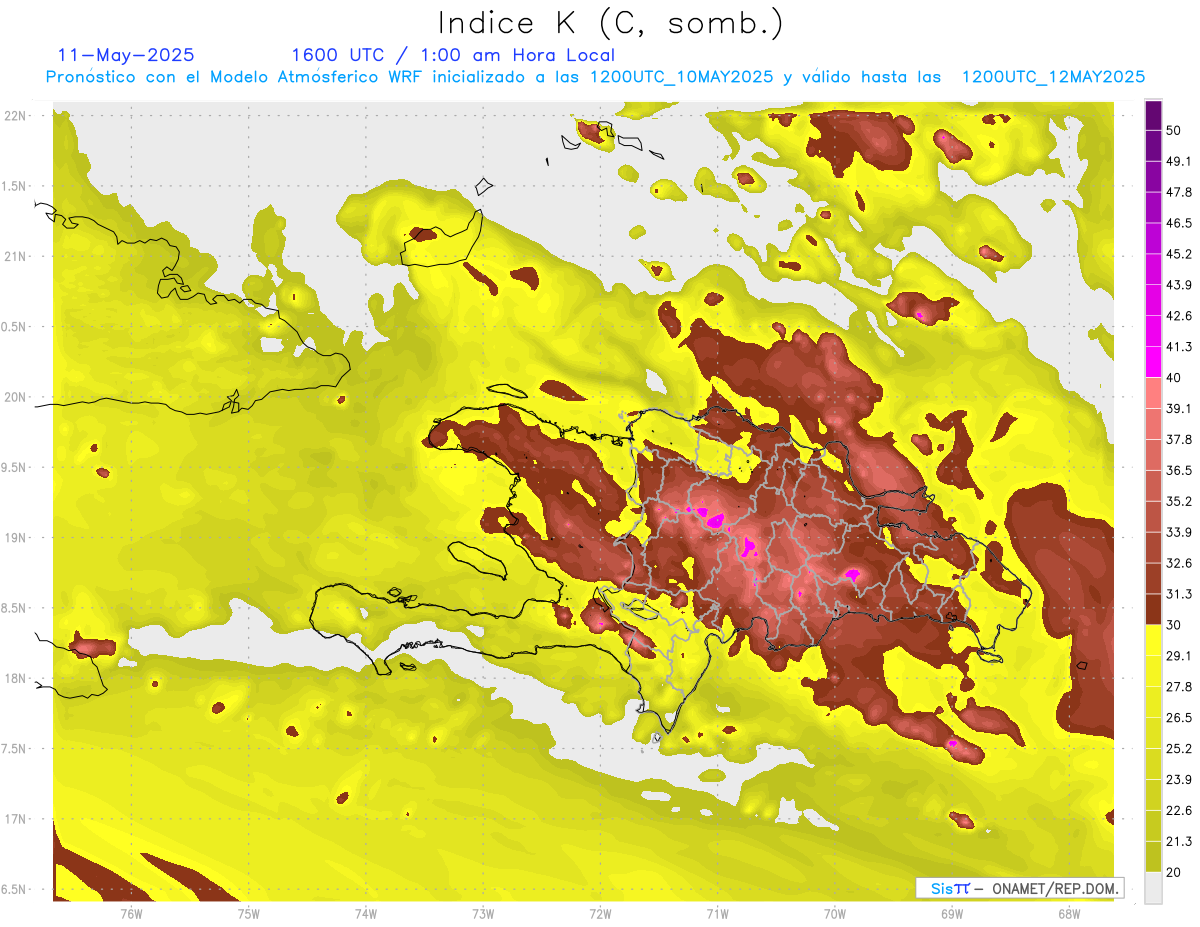1200x927 pixels.
Task: Click the colorbar value '32.6'
Action: tap(1179, 563)
